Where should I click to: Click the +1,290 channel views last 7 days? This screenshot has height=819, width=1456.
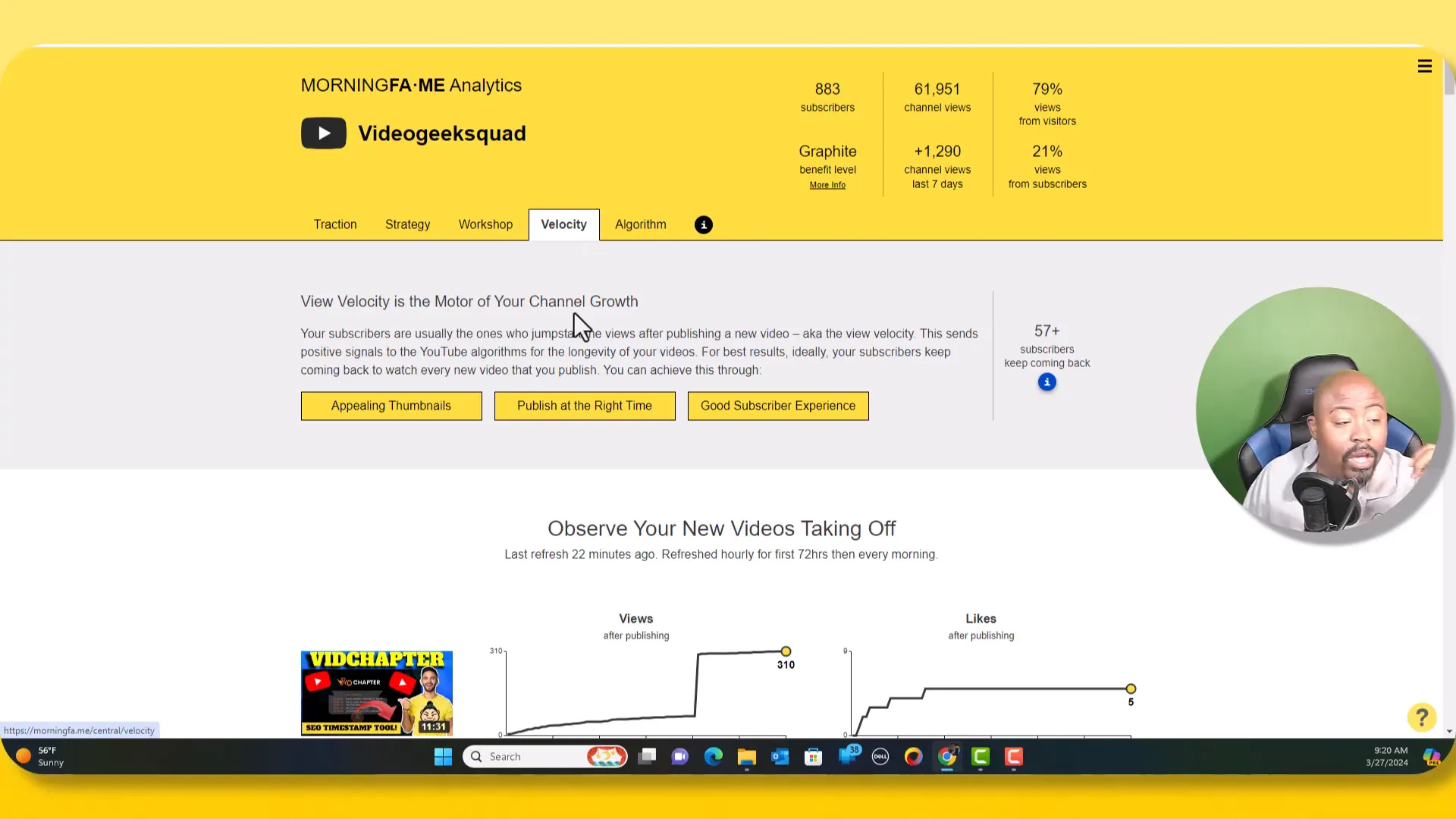coord(937,166)
